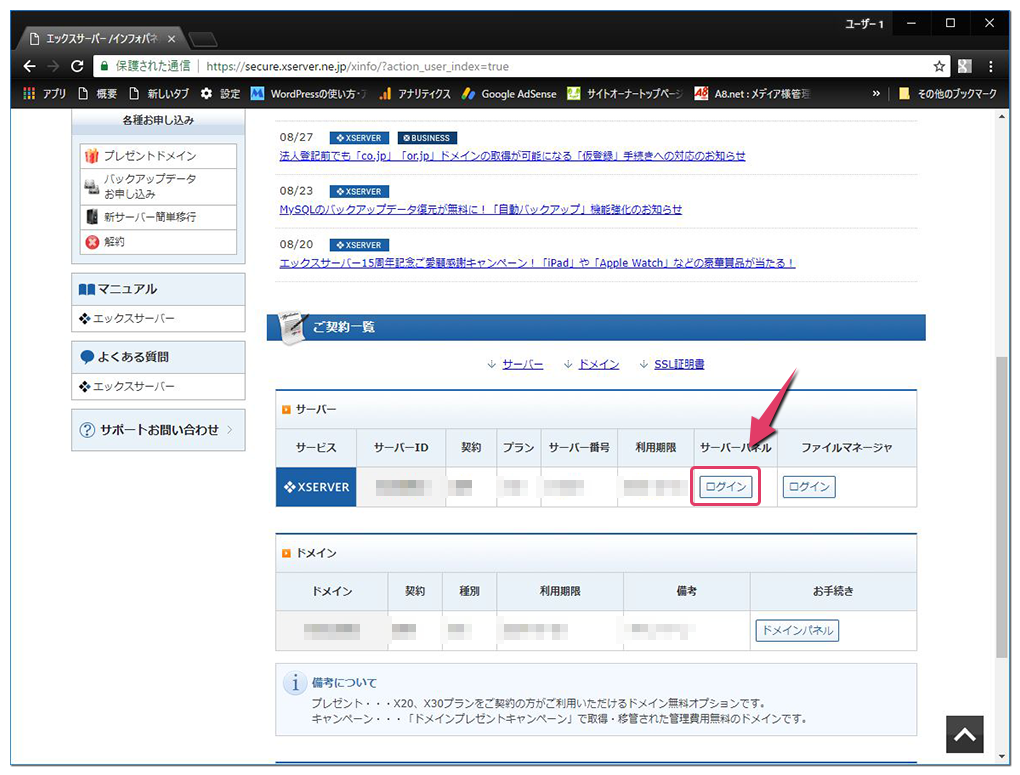
Task: Open the Apps bookmark shortcut
Action: pos(44,94)
